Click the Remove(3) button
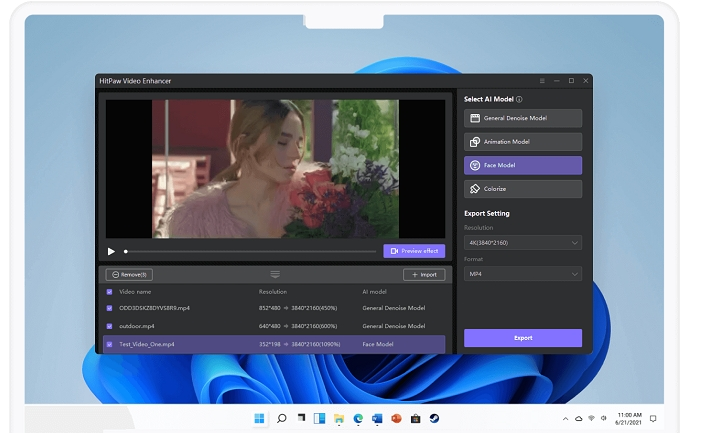Viewport: 714px width, 433px height. (x=129, y=274)
